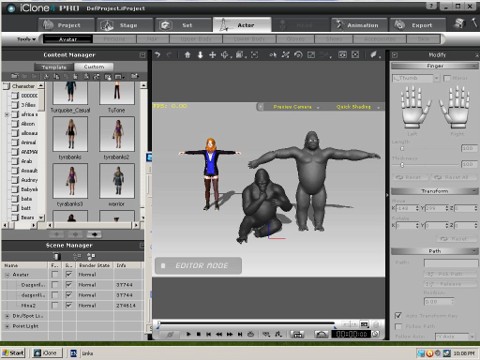Click the folder icon in Content Manager toolbar

[14, 76]
